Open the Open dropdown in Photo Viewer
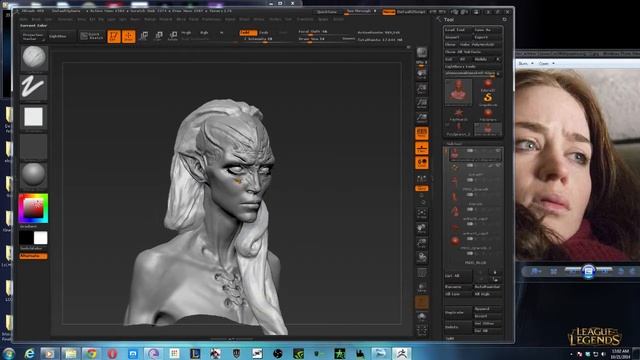Viewport: 640px width, 360px height. pyautogui.click(x=546, y=64)
